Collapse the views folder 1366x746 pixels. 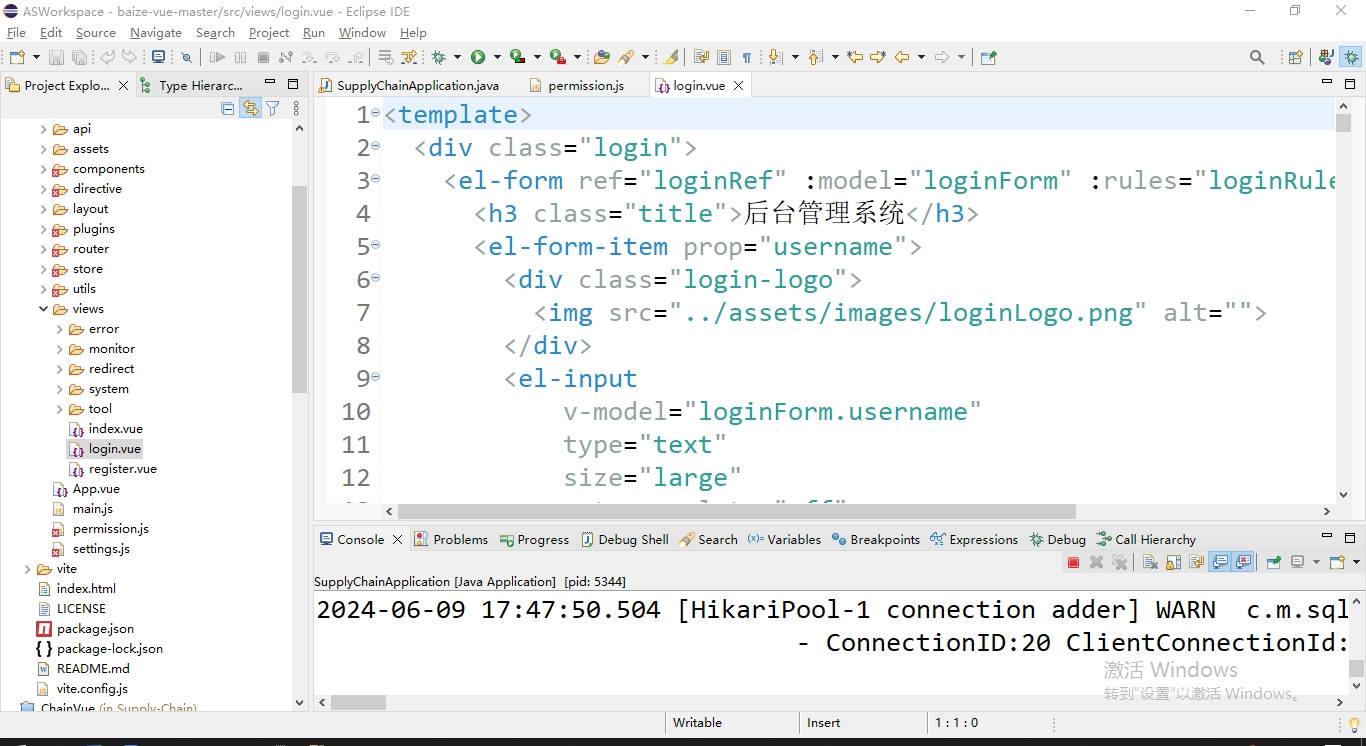pos(43,309)
